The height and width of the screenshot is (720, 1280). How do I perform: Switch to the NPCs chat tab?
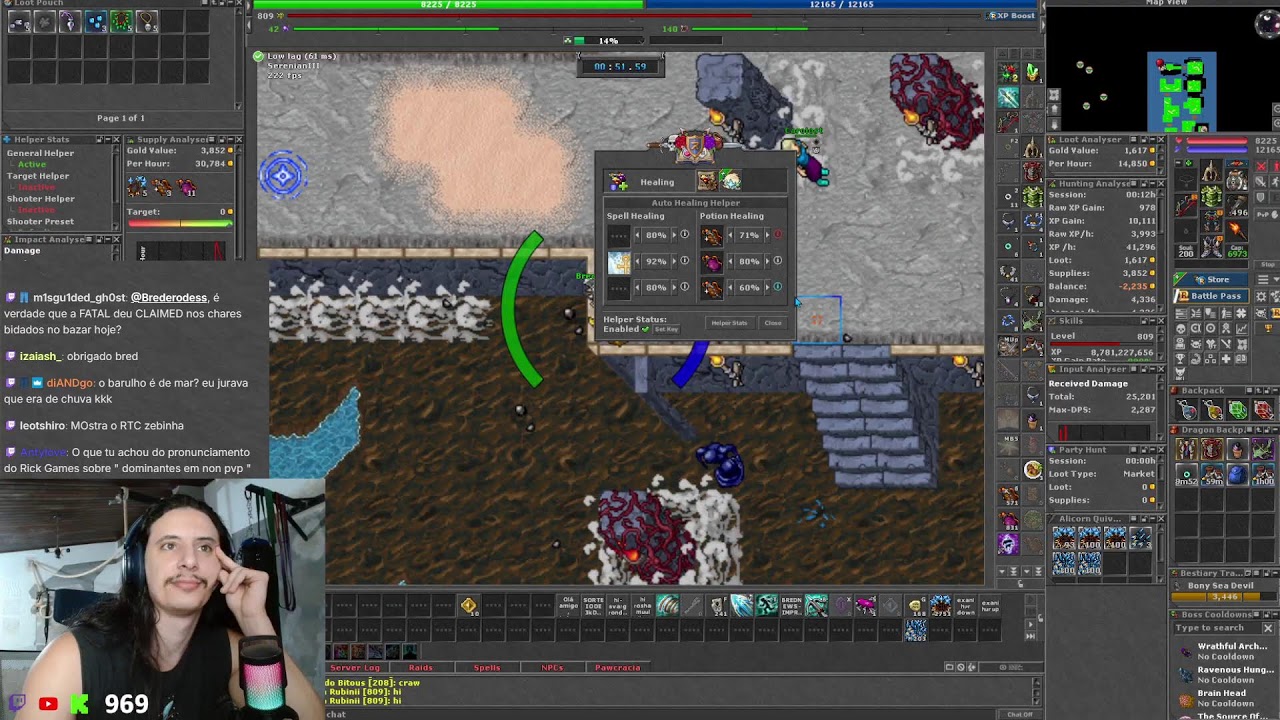pyautogui.click(x=552, y=667)
